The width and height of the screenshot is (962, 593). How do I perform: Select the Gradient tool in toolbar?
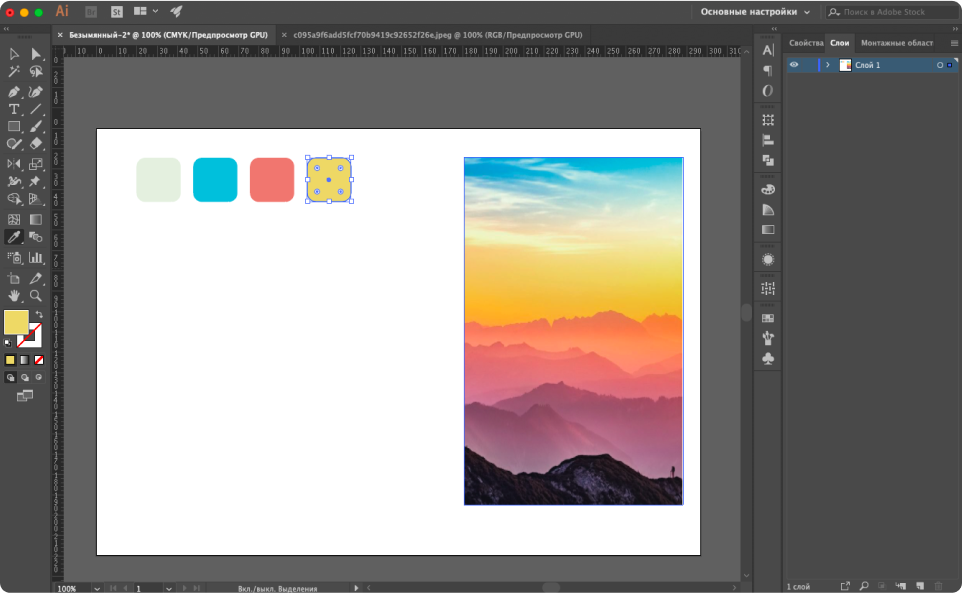(x=36, y=219)
